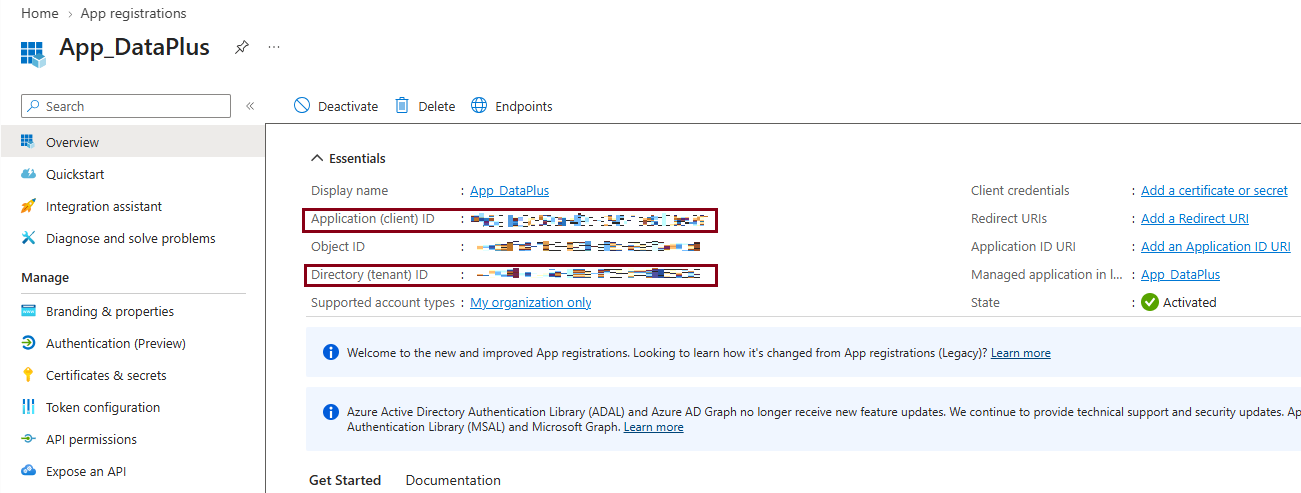
Task: Click the Endpoints button label
Action: (x=524, y=106)
